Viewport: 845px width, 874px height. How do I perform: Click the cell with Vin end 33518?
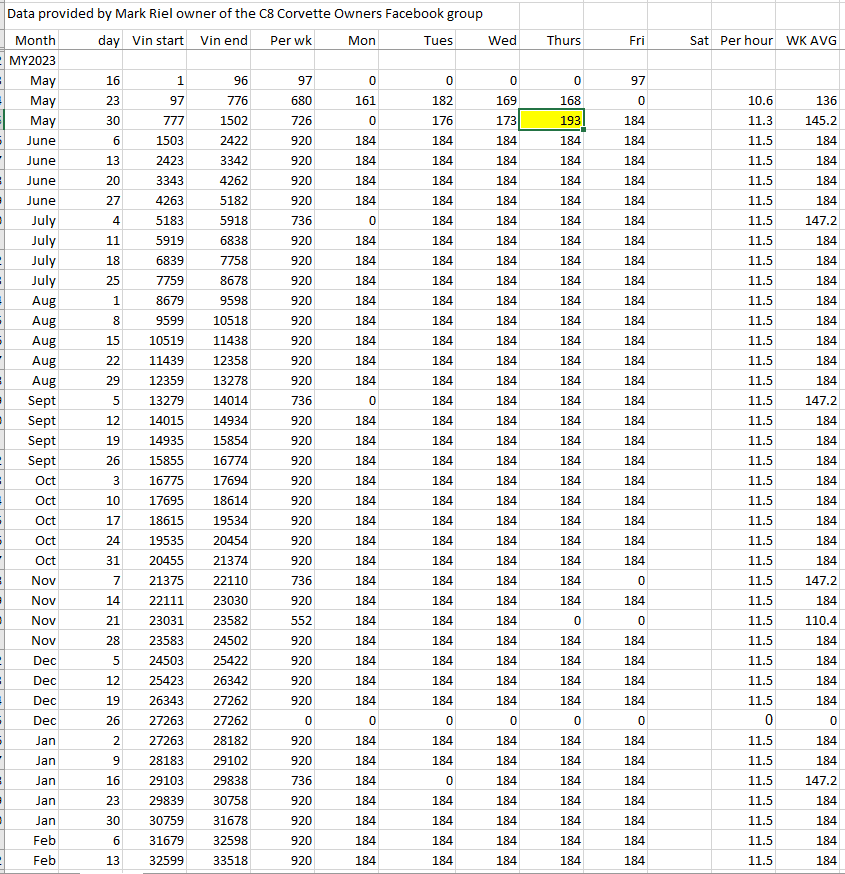tap(223, 860)
